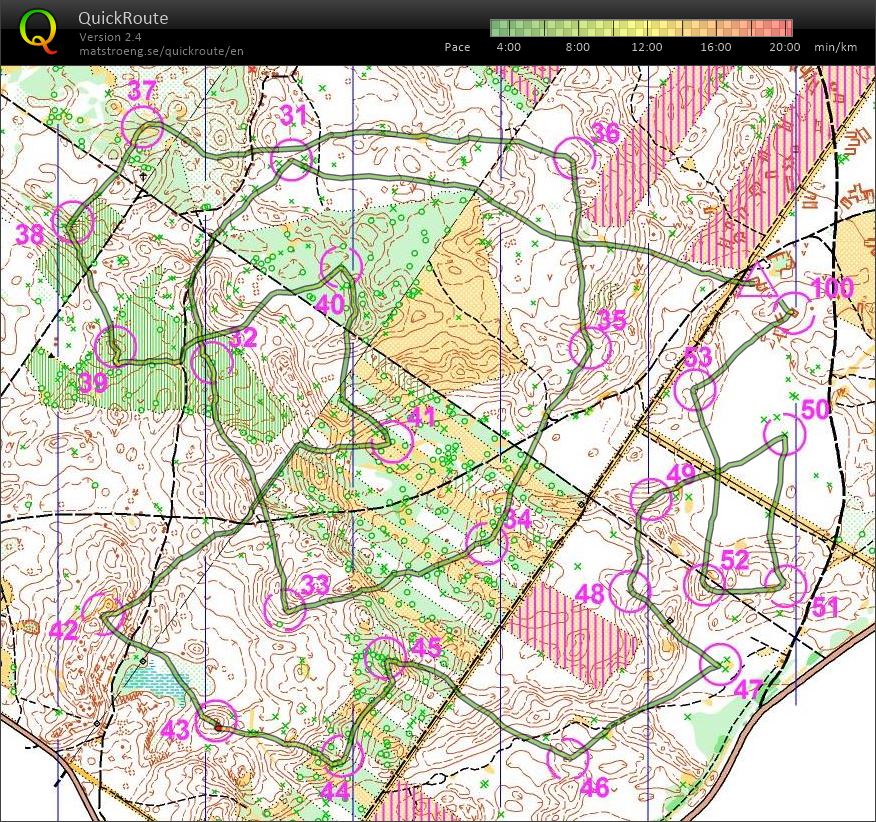Pick control circle 43 marker
Screen dimensions: 876x822
point(216,721)
